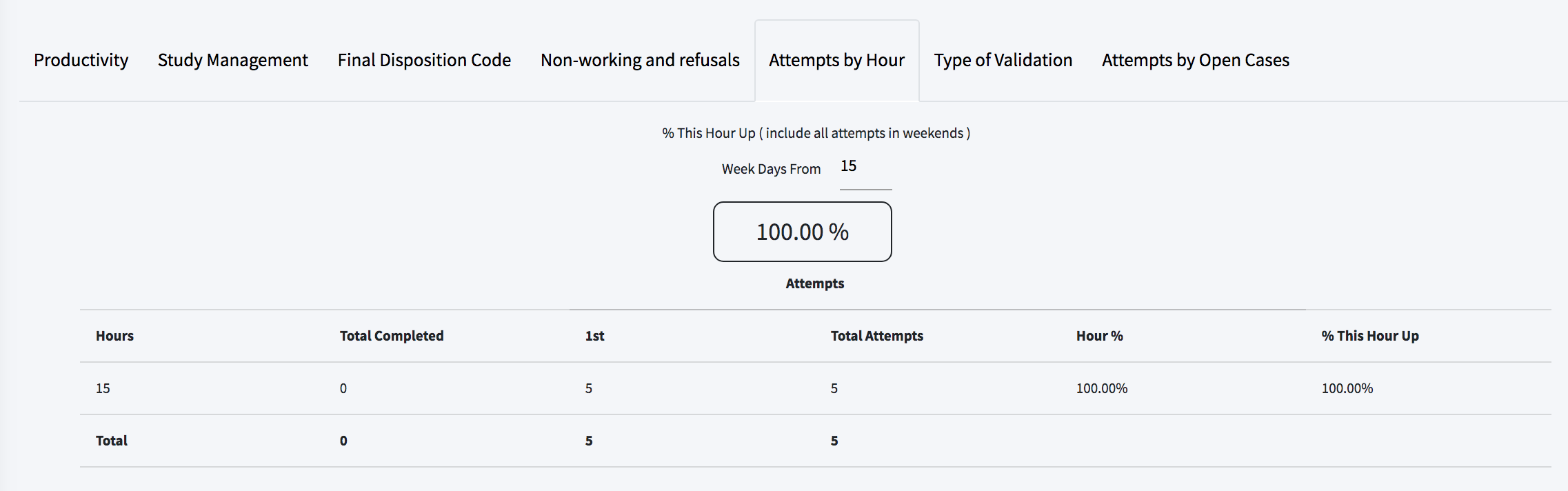View the Type of Validation tab

[x=1003, y=60]
